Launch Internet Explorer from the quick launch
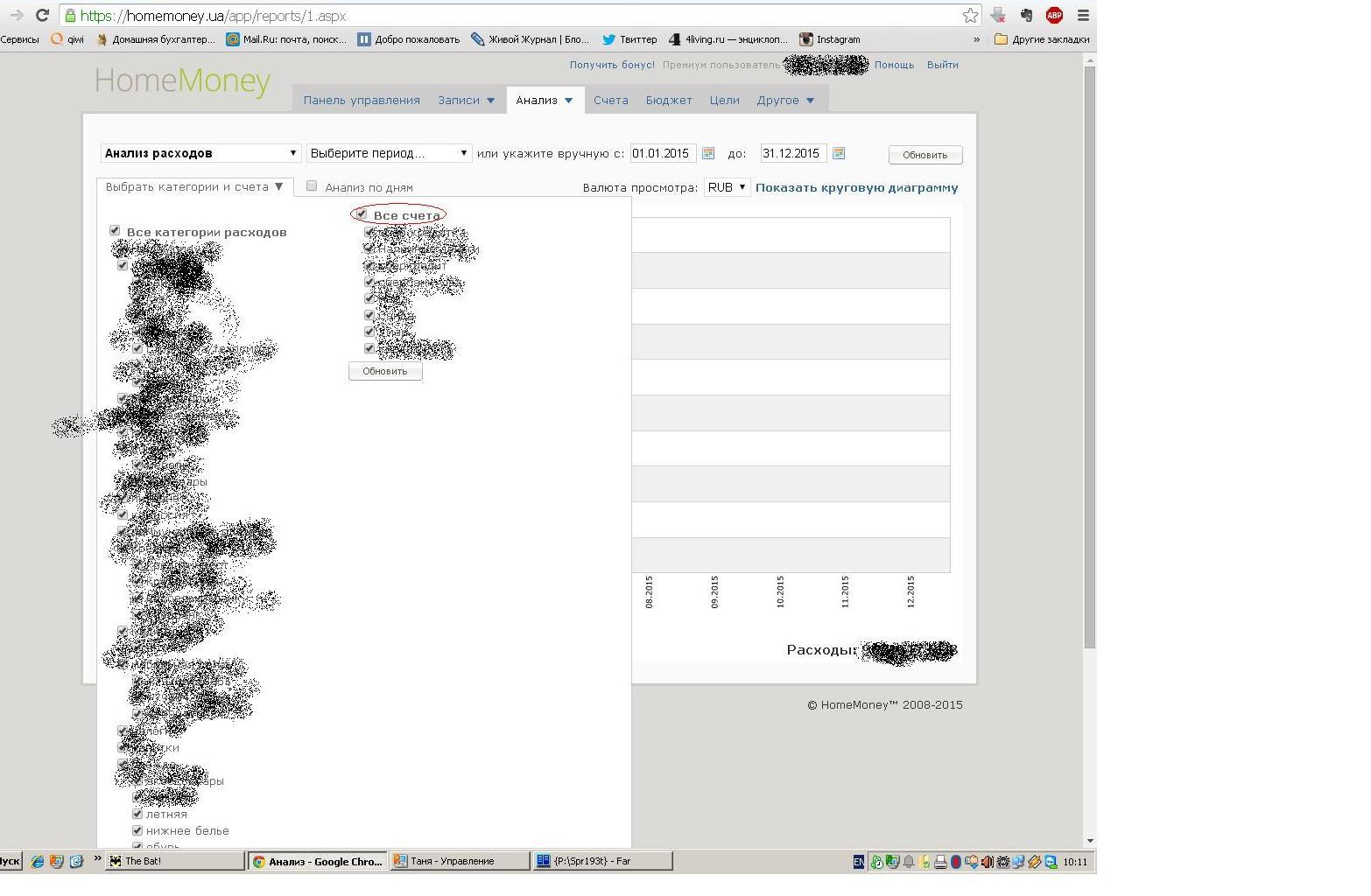 coord(37,862)
